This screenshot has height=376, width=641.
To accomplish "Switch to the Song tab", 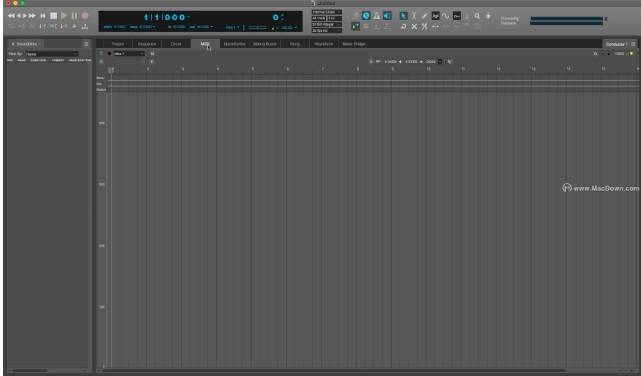I will (x=295, y=44).
